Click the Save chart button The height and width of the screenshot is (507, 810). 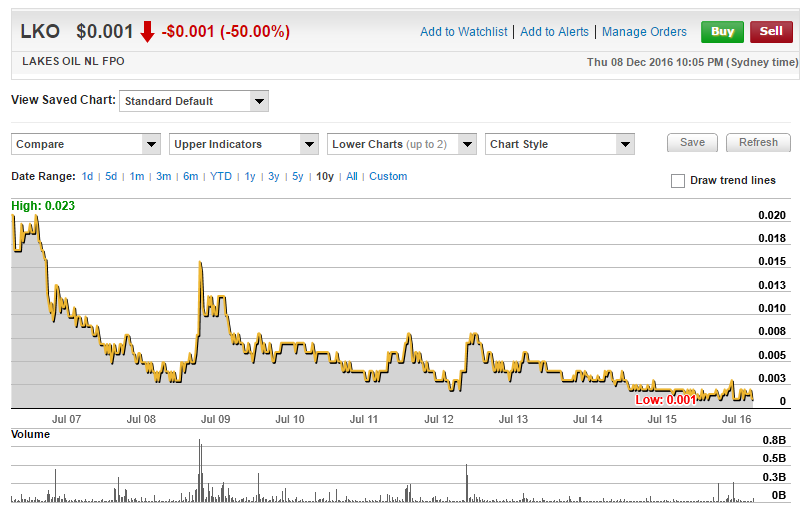[692, 143]
